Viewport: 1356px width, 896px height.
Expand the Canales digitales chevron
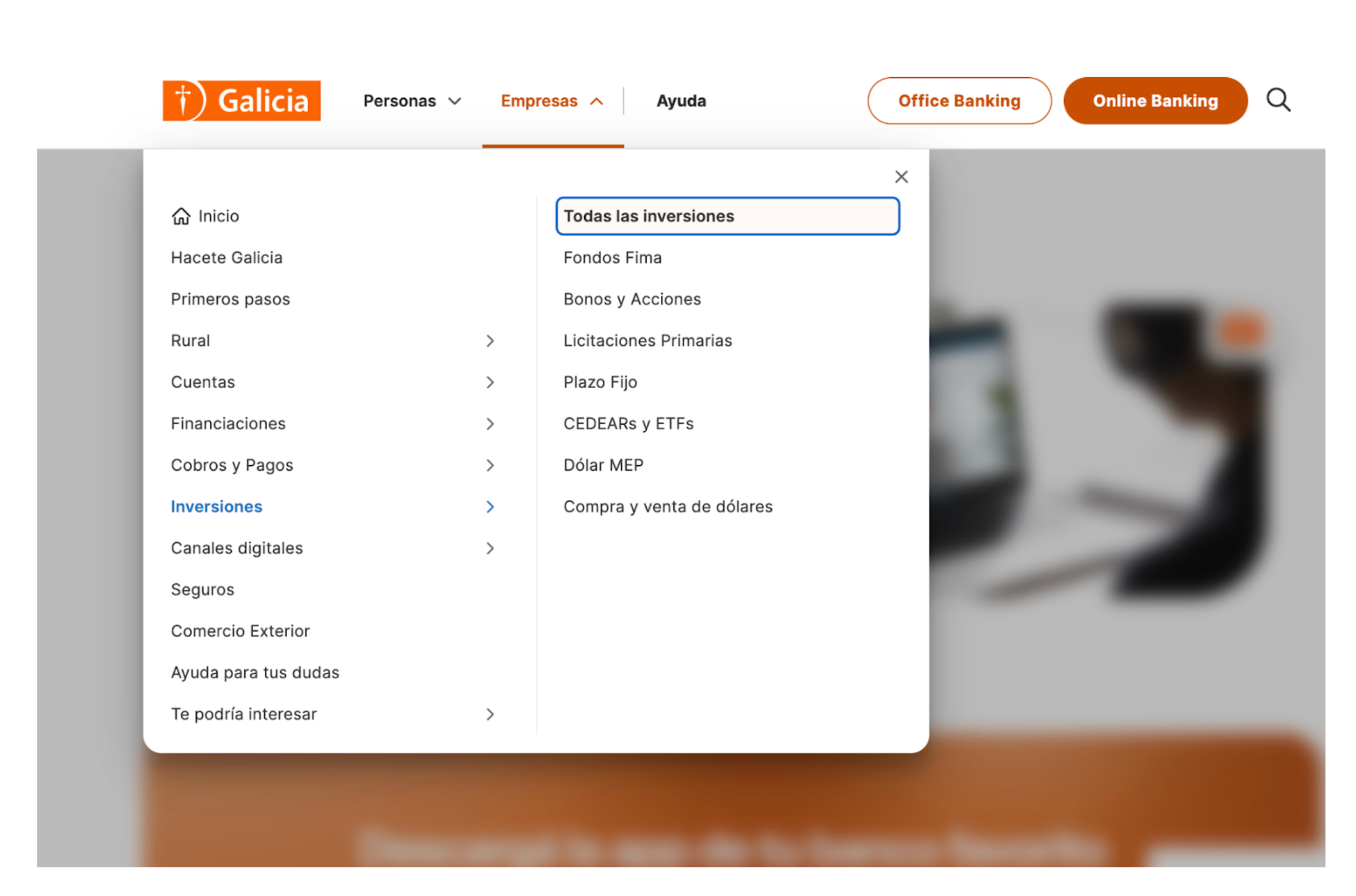click(490, 549)
